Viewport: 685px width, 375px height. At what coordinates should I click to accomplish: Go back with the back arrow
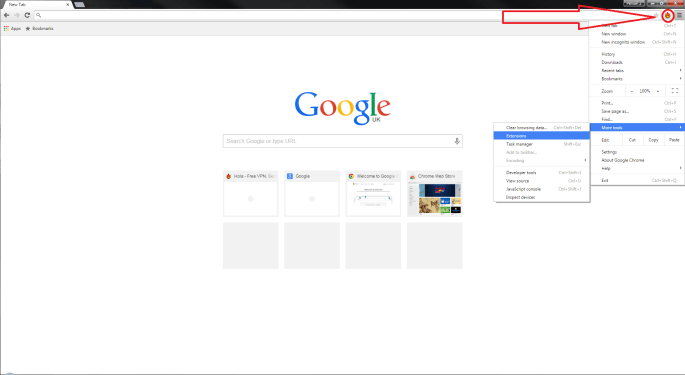[x=7, y=15]
